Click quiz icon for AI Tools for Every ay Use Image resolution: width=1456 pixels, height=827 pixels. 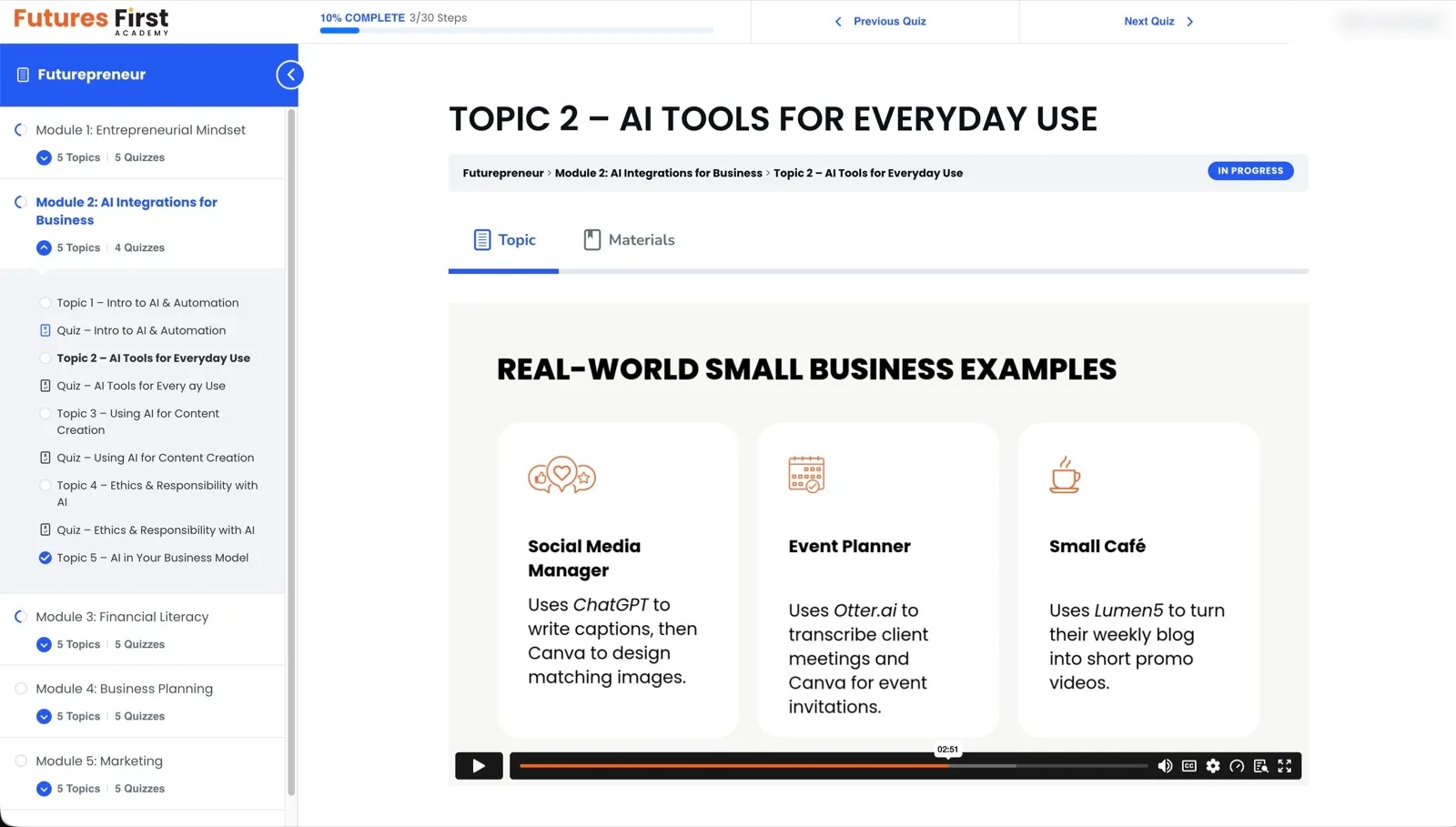pyautogui.click(x=45, y=386)
